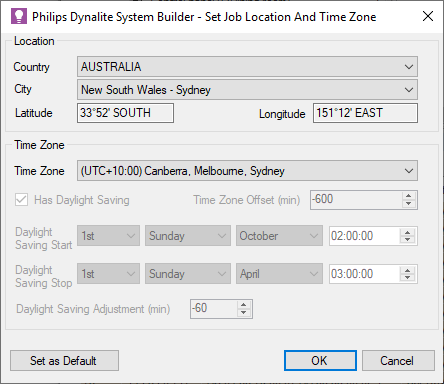
Task: Open Daylight Saving Start week dropdown 1st
Action: [x=108, y=236]
